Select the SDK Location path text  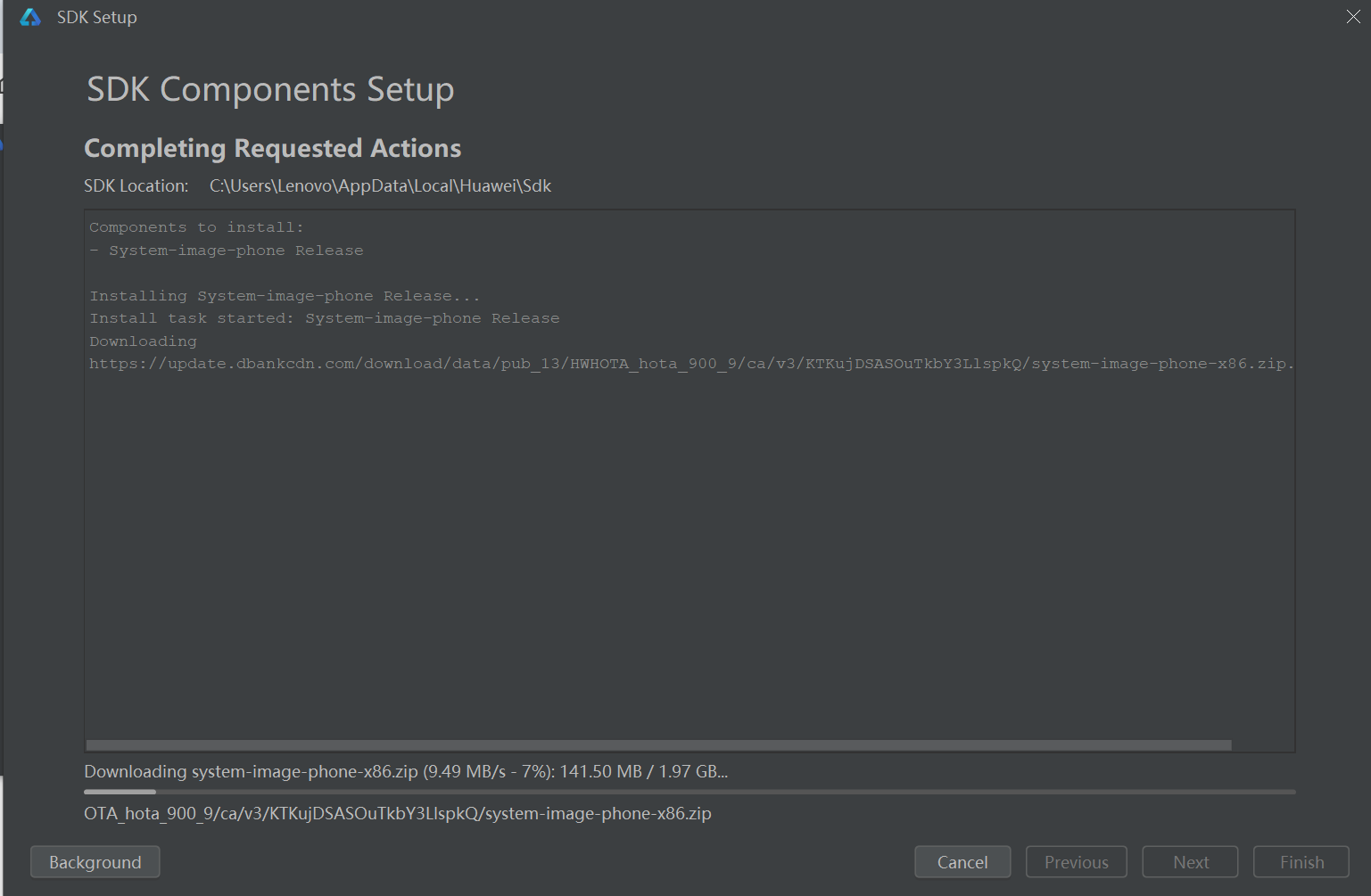[380, 186]
